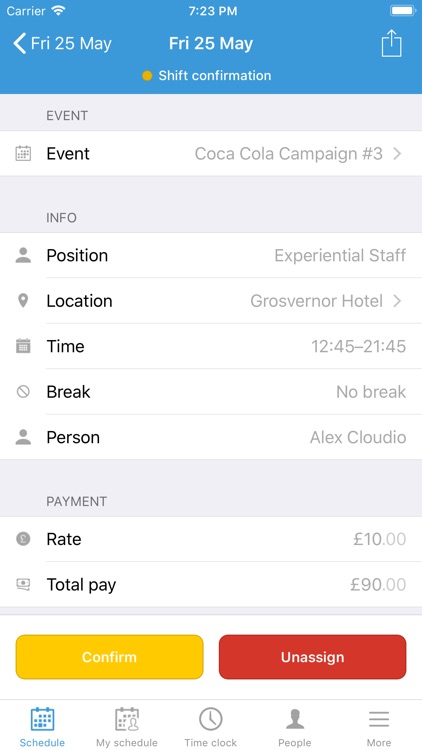Click the cash icon beside Total pay
The height and width of the screenshot is (750, 422).
tap(23, 584)
